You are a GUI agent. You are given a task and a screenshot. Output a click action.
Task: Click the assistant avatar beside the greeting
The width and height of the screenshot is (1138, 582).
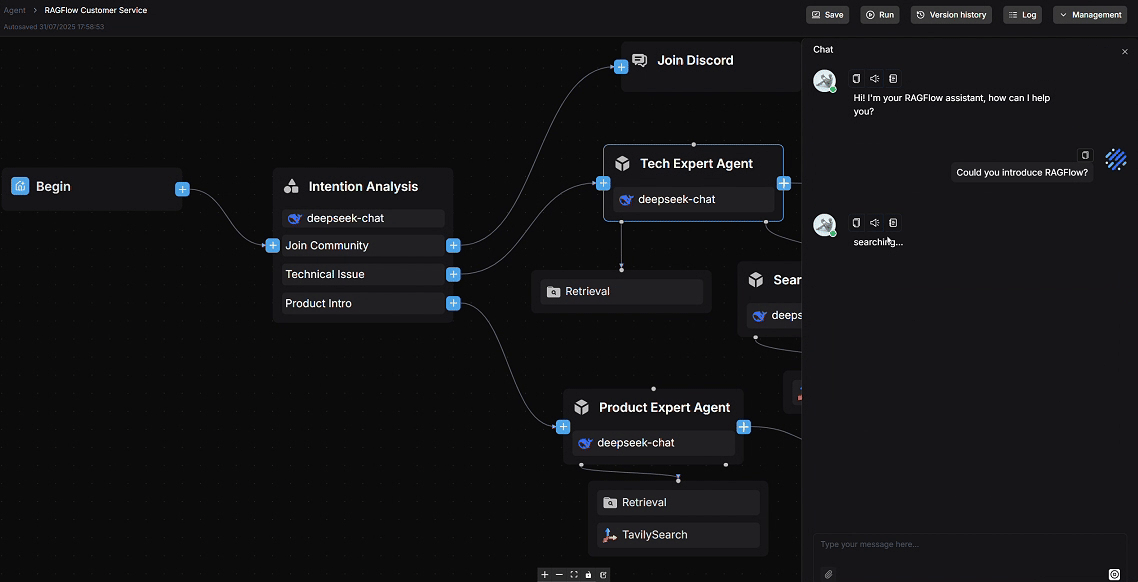824,81
